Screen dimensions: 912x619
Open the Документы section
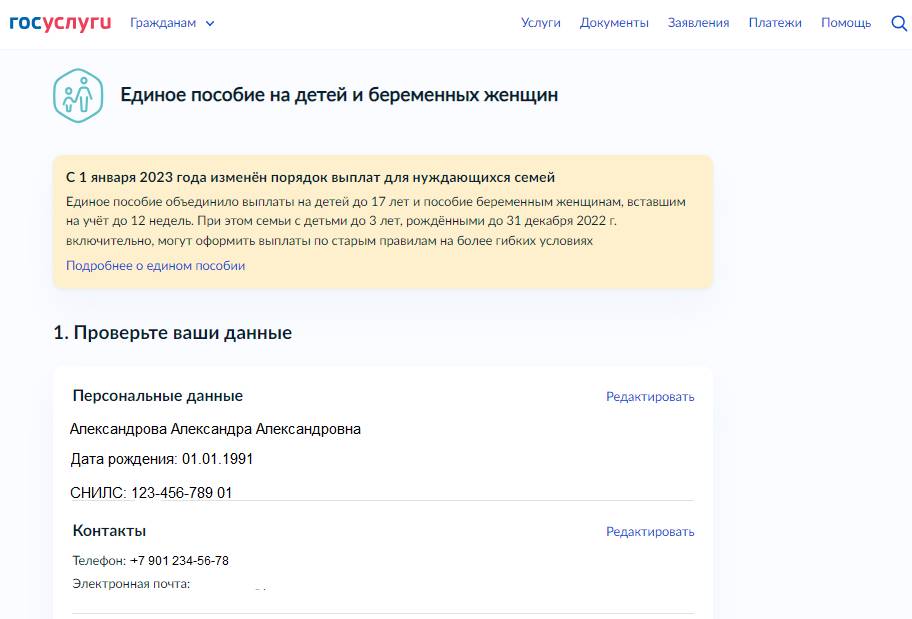point(613,21)
